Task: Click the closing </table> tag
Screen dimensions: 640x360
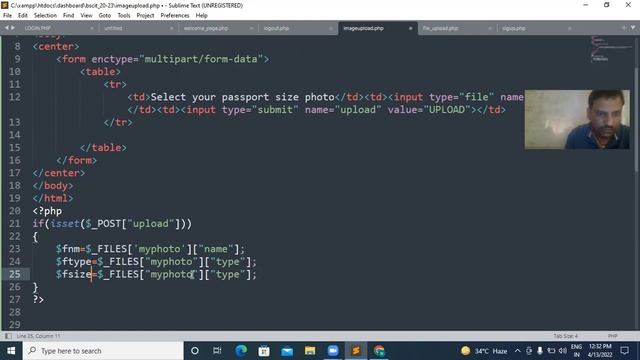Action: click(x=103, y=148)
